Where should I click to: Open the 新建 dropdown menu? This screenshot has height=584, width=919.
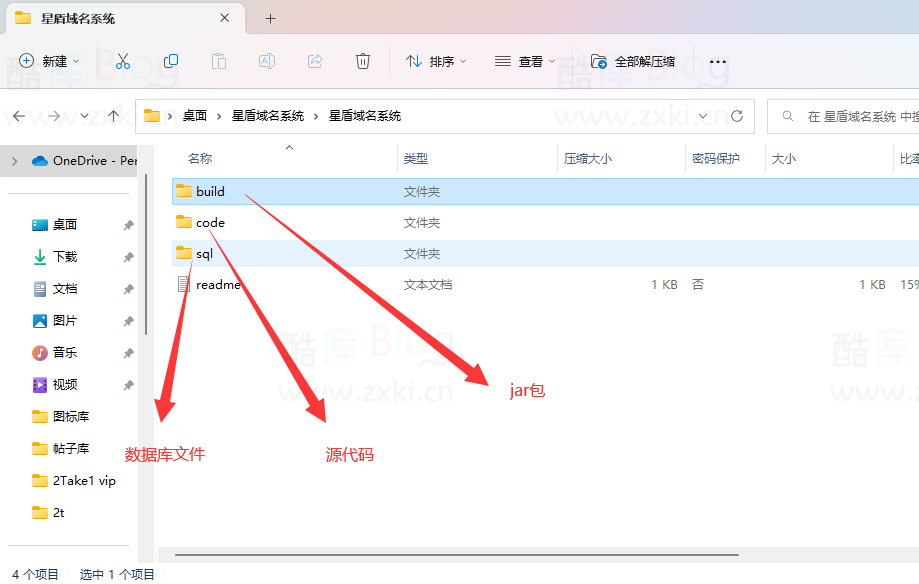click(49, 61)
